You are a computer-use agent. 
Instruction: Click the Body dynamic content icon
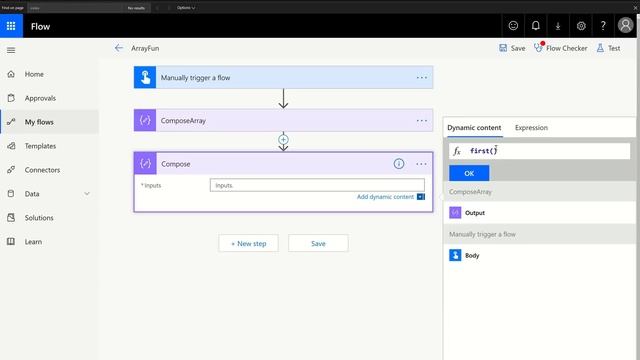coord(455,255)
